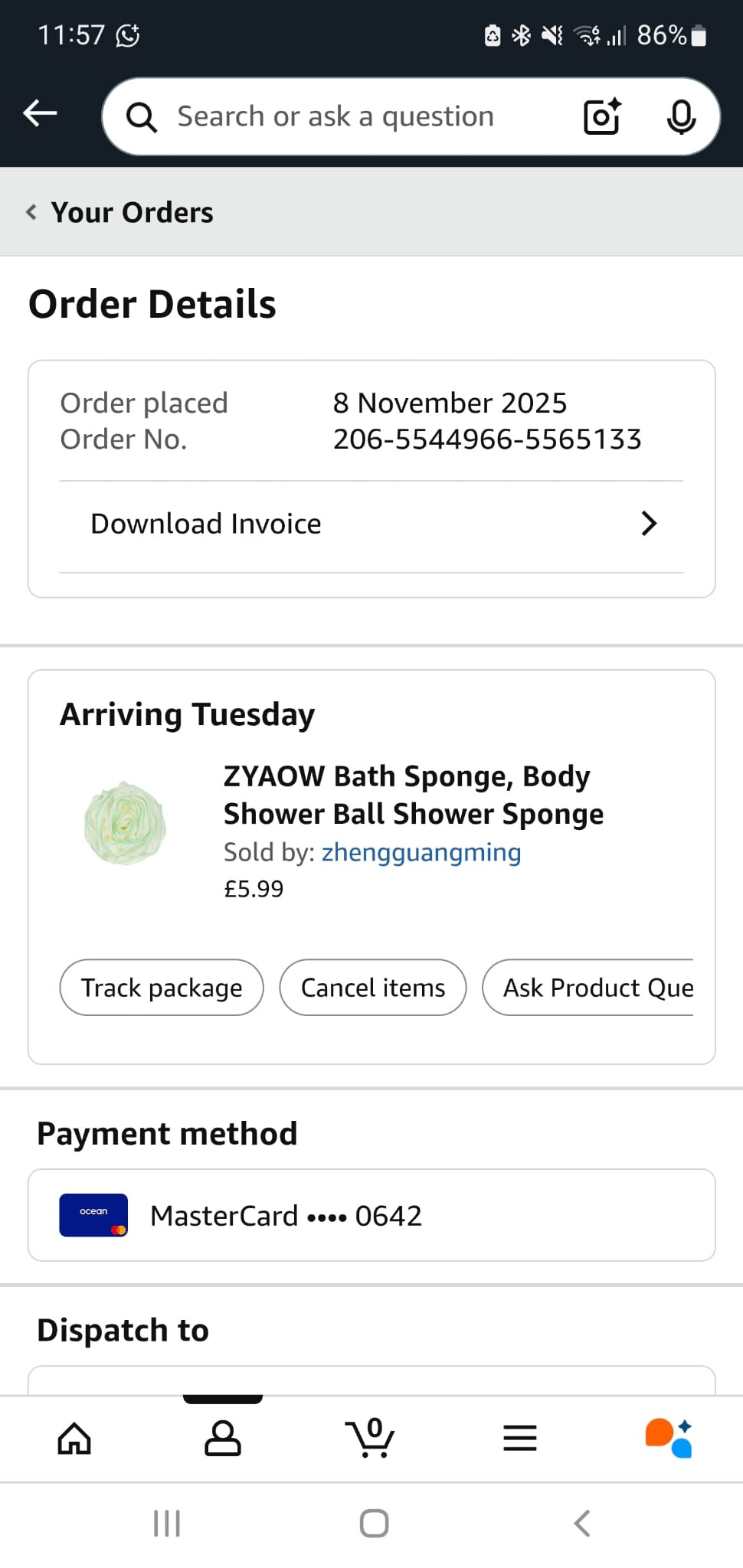
Task: Tap the bath sponge product thumbnail
Action: (125, 824)
